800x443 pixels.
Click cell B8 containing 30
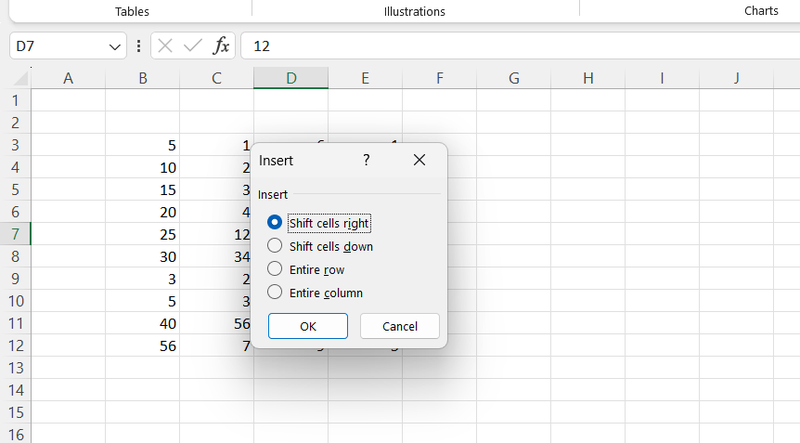pos(142,256)
